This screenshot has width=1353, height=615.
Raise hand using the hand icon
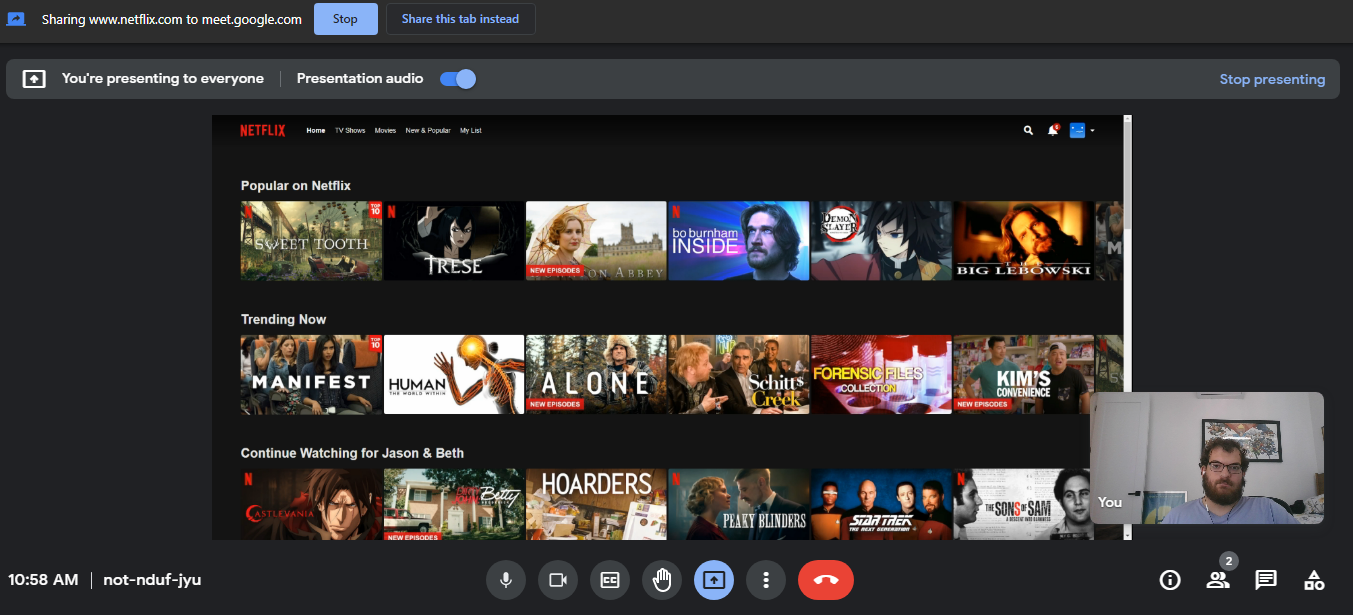662,580
